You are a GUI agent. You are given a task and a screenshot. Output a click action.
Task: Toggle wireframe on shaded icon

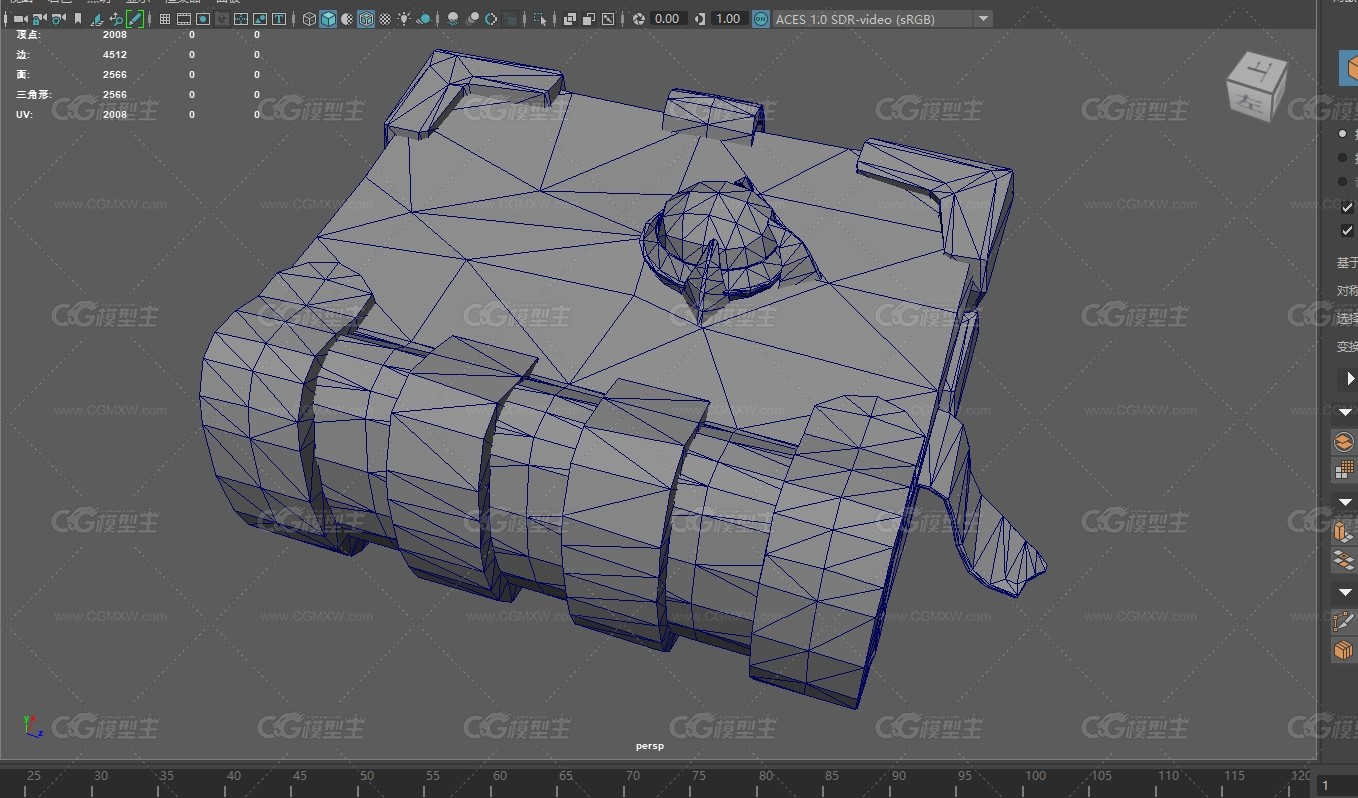coord(366,19)
